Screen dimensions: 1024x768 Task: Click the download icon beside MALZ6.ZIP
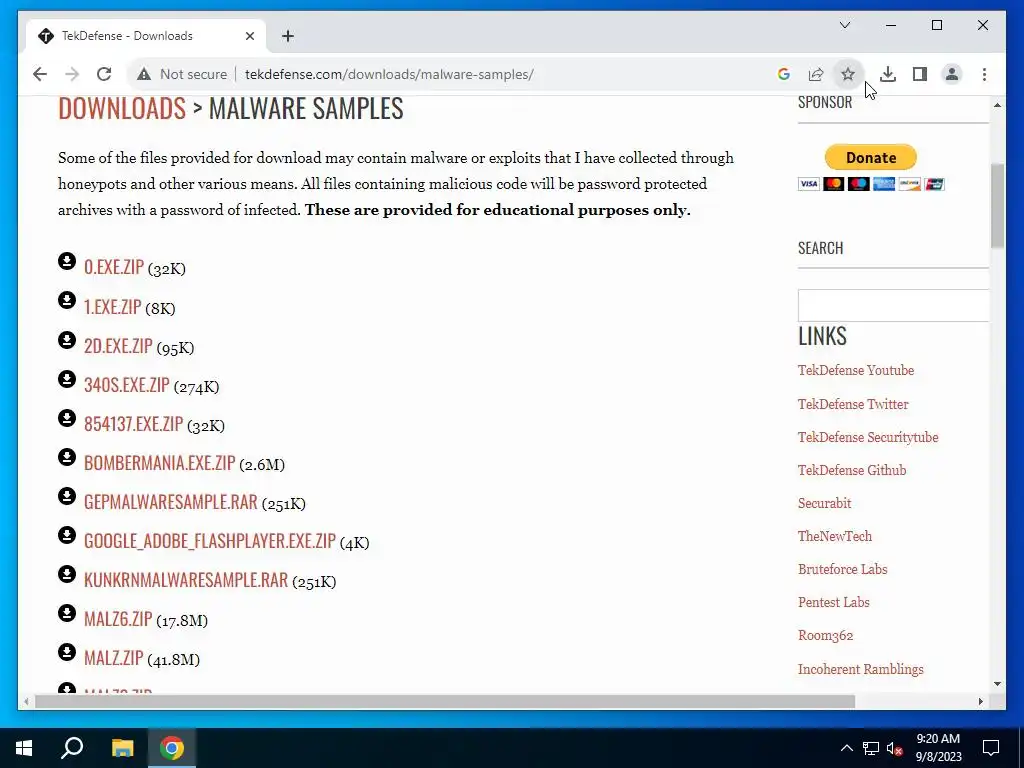click(67, 613)
